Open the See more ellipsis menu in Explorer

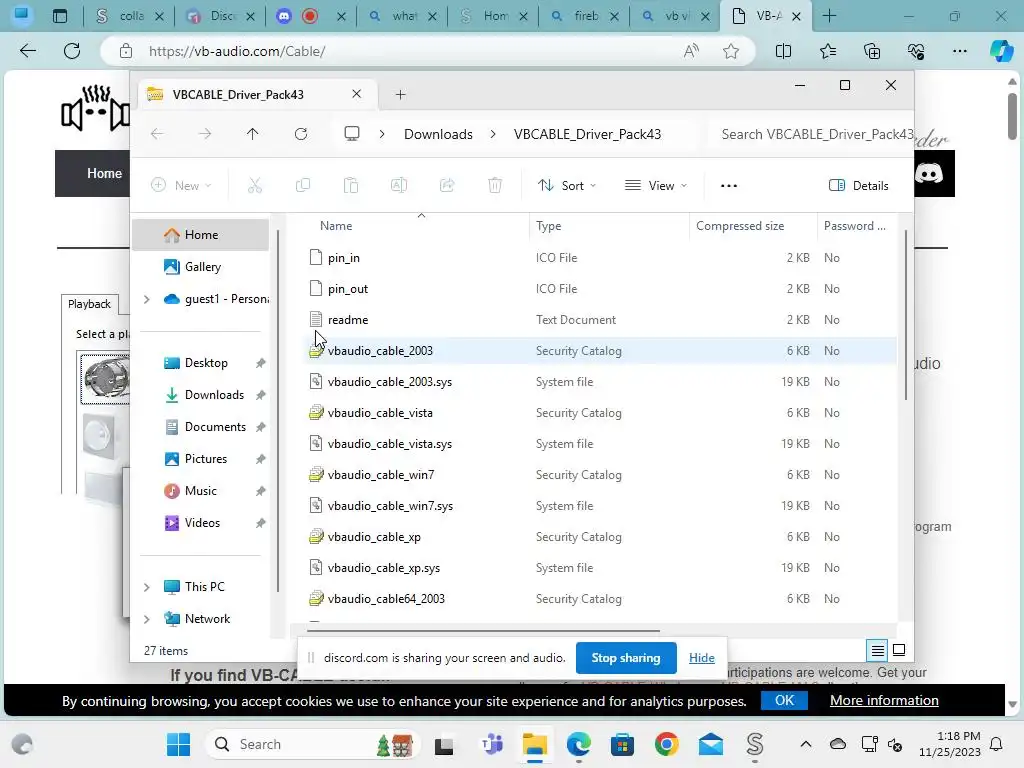pyautogui.click(x=729, y=185)
